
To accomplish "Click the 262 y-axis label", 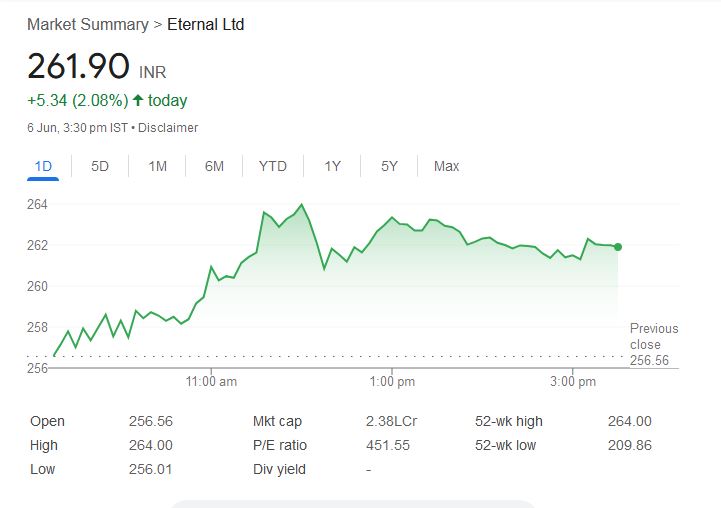I will (37, 245).
